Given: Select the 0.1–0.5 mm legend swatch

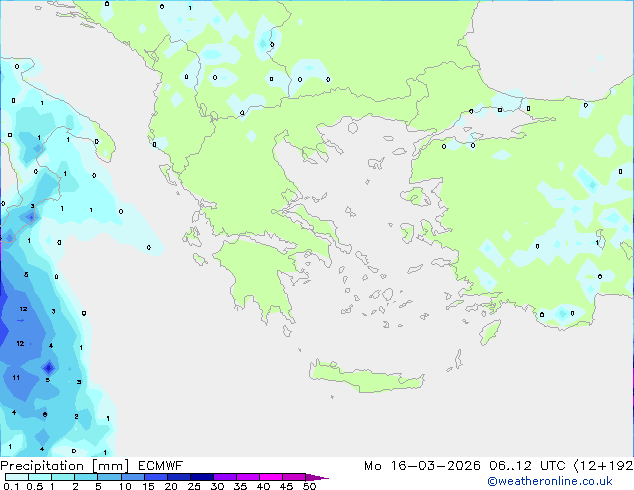Looking at the screenshot, I should pyautogui.click(x=17, y=477).
